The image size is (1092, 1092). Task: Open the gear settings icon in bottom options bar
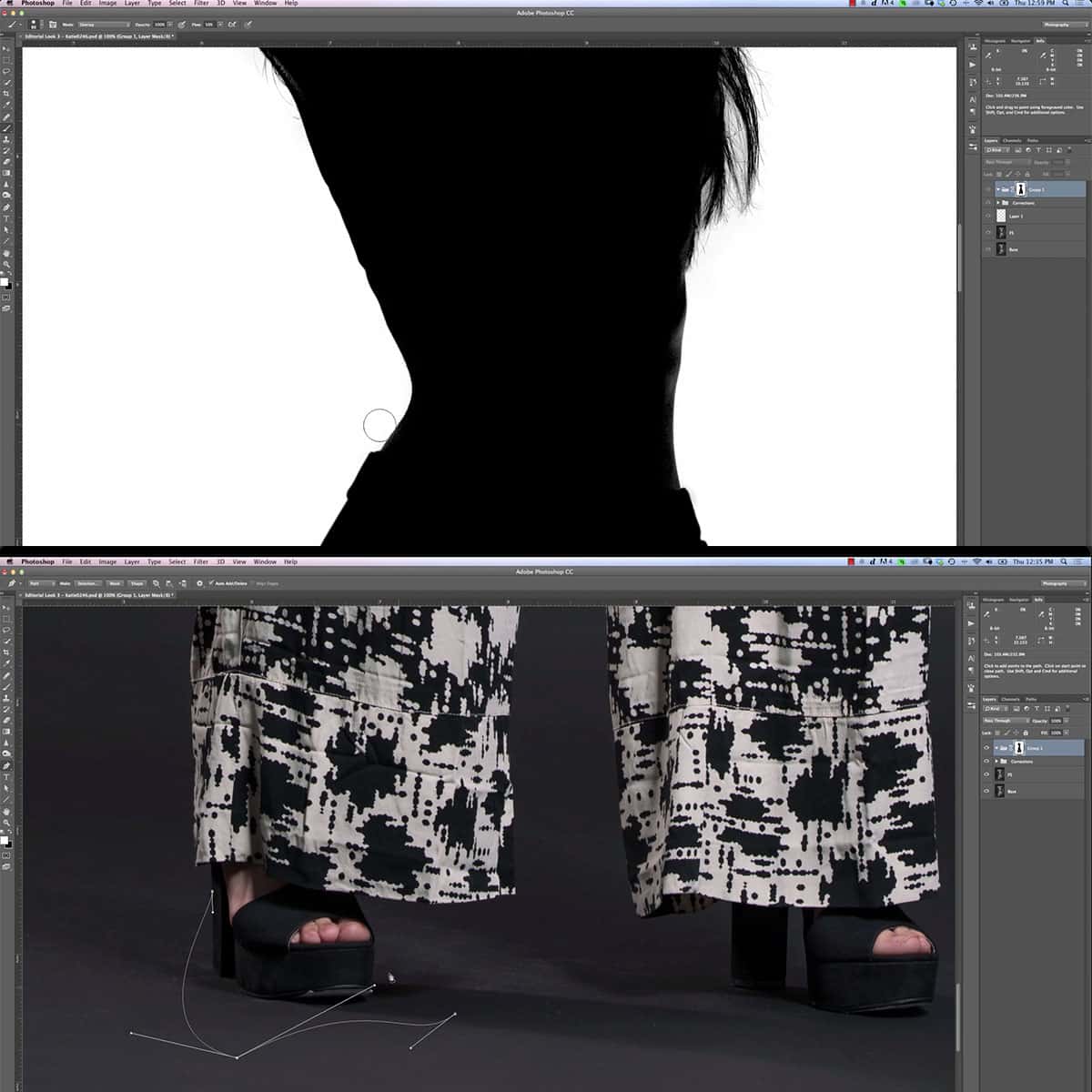(x=199, y=583)
